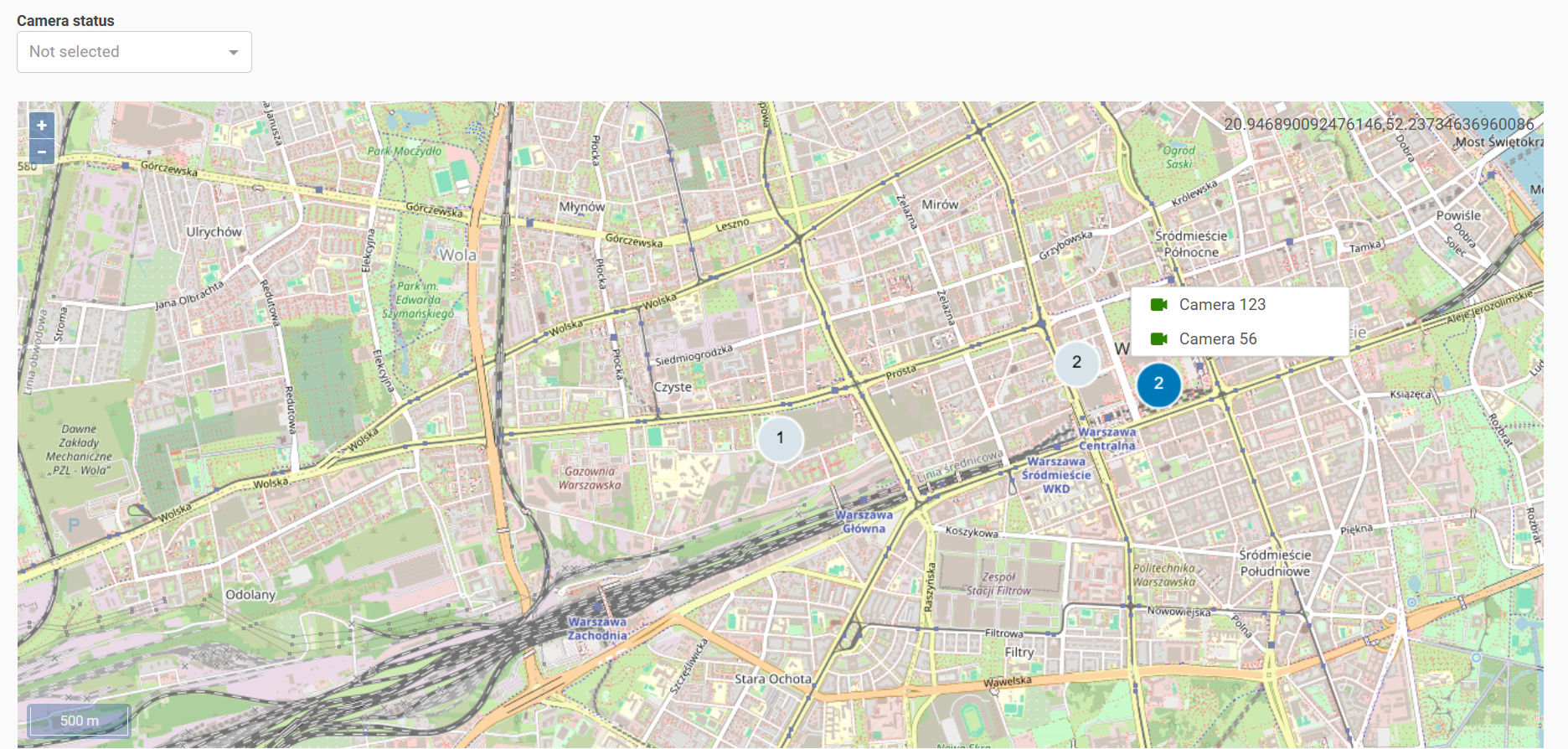This screenshot has height=749, width=1568.
Task: Open the gray cluster marker labeled 2
Action: coord(1076,363)
